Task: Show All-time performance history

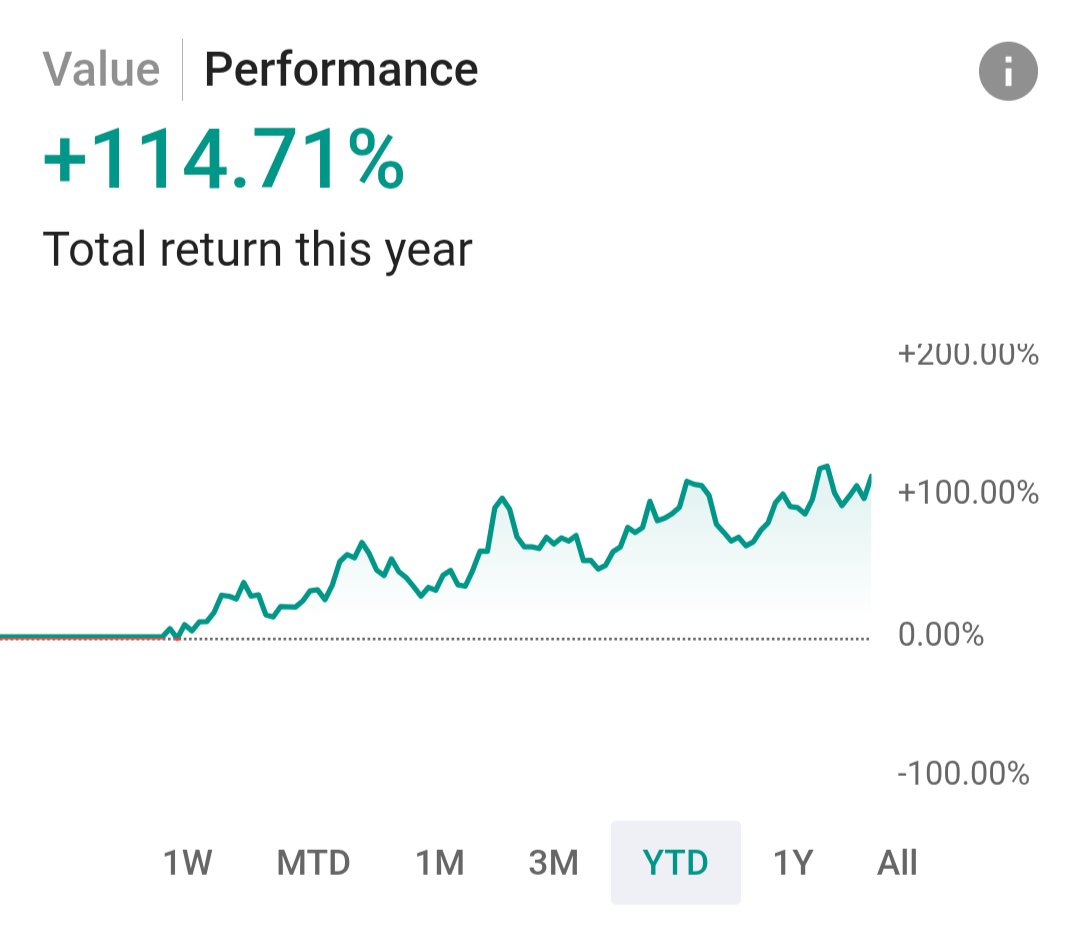Action: pyautogui.click(x=897, y=862)
